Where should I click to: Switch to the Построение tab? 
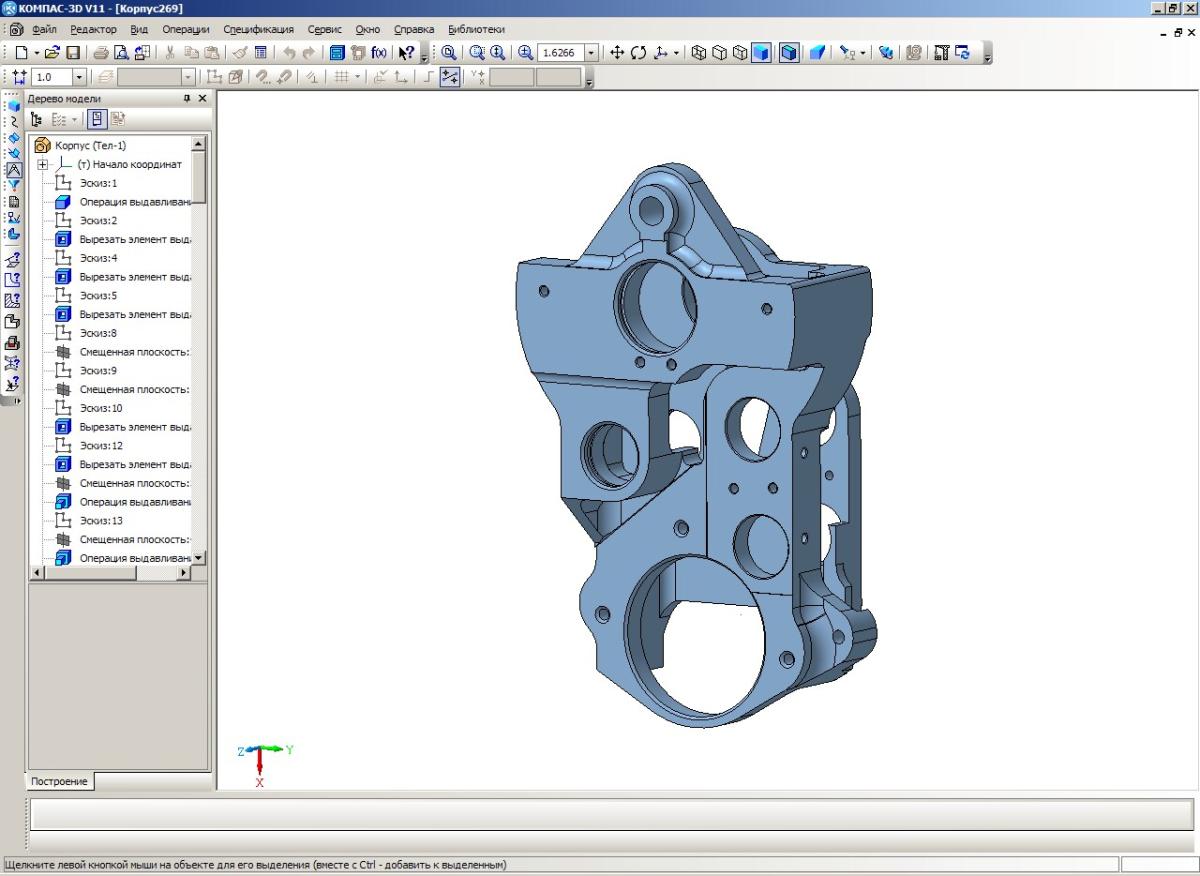(x=59, y=782)
